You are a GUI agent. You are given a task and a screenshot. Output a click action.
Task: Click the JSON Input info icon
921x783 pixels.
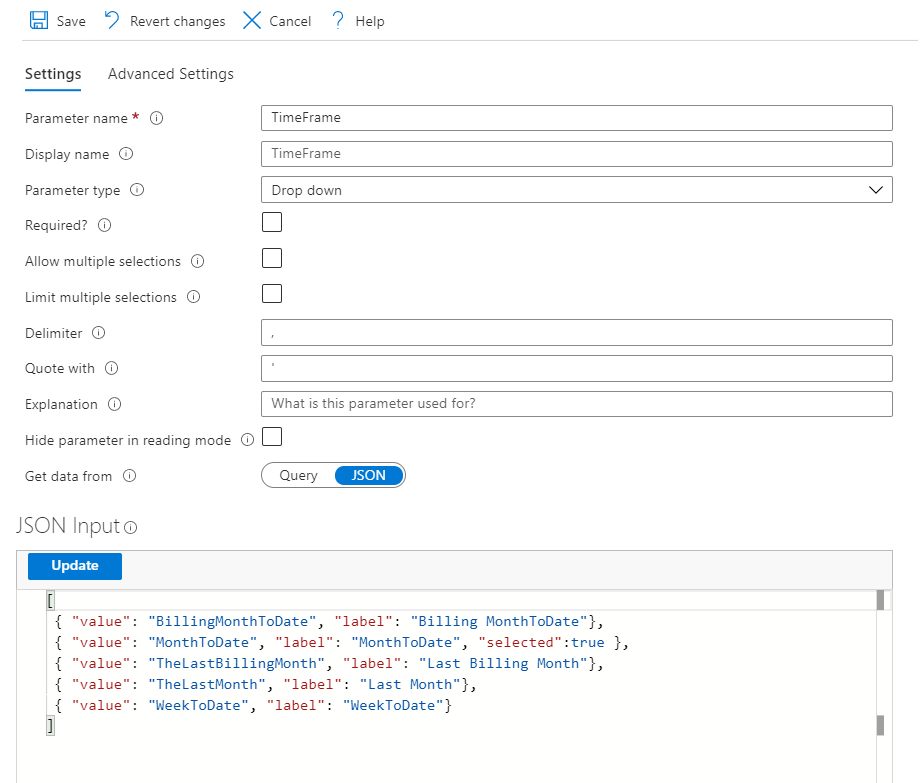(x=131, y=527)
